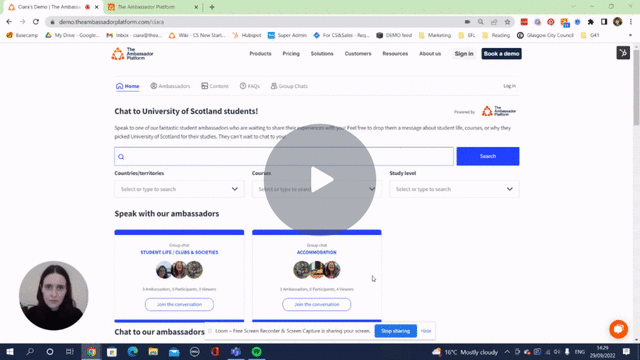Switch to the Content tab
This screenshot has width=640, height=360.
215,86
